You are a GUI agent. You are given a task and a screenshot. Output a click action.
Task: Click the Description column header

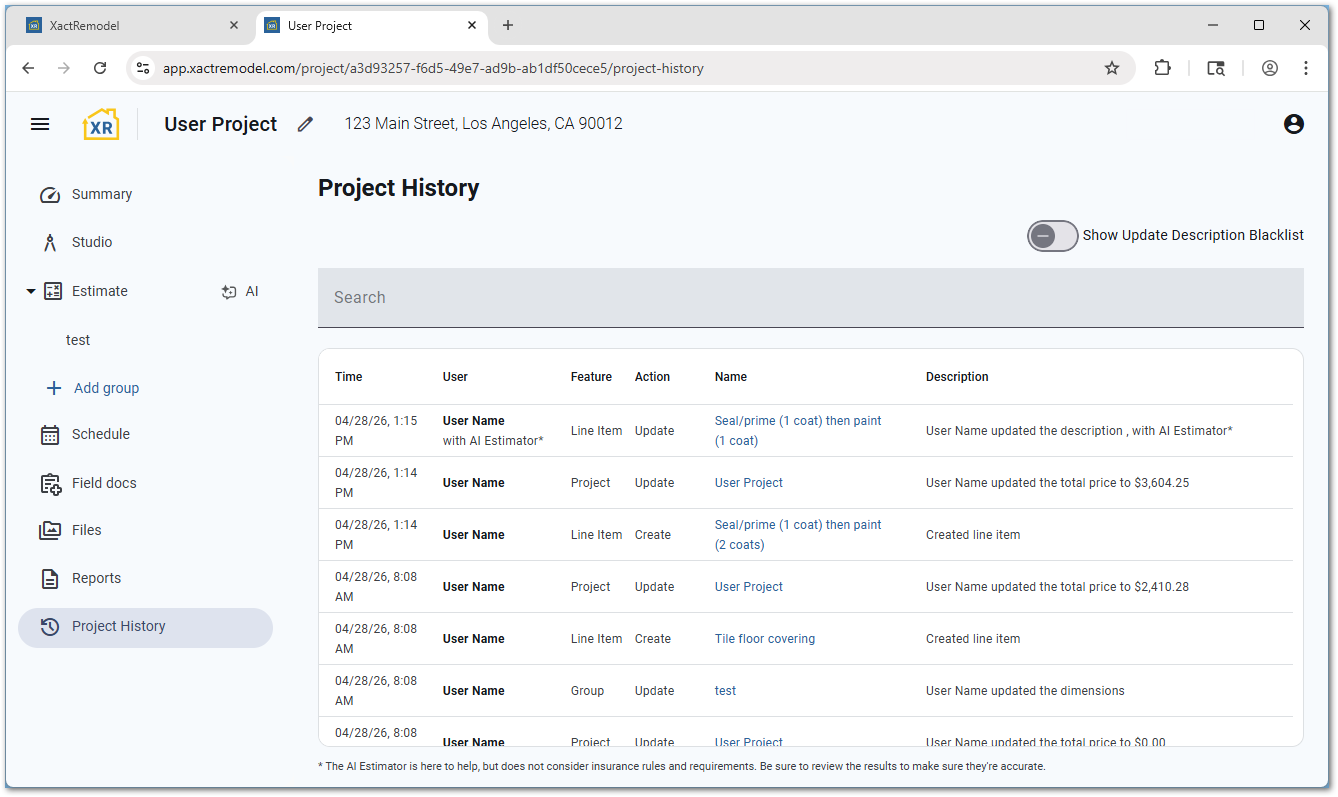pyautogui.click(x=957, y=377)
